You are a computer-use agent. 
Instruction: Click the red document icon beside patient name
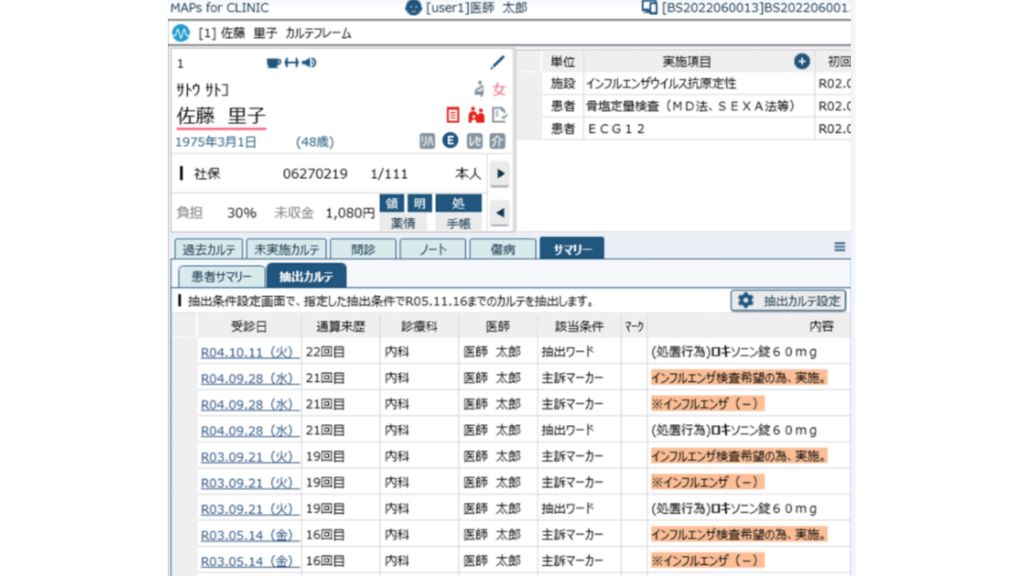pyautogui.click(x=452, y=116)
